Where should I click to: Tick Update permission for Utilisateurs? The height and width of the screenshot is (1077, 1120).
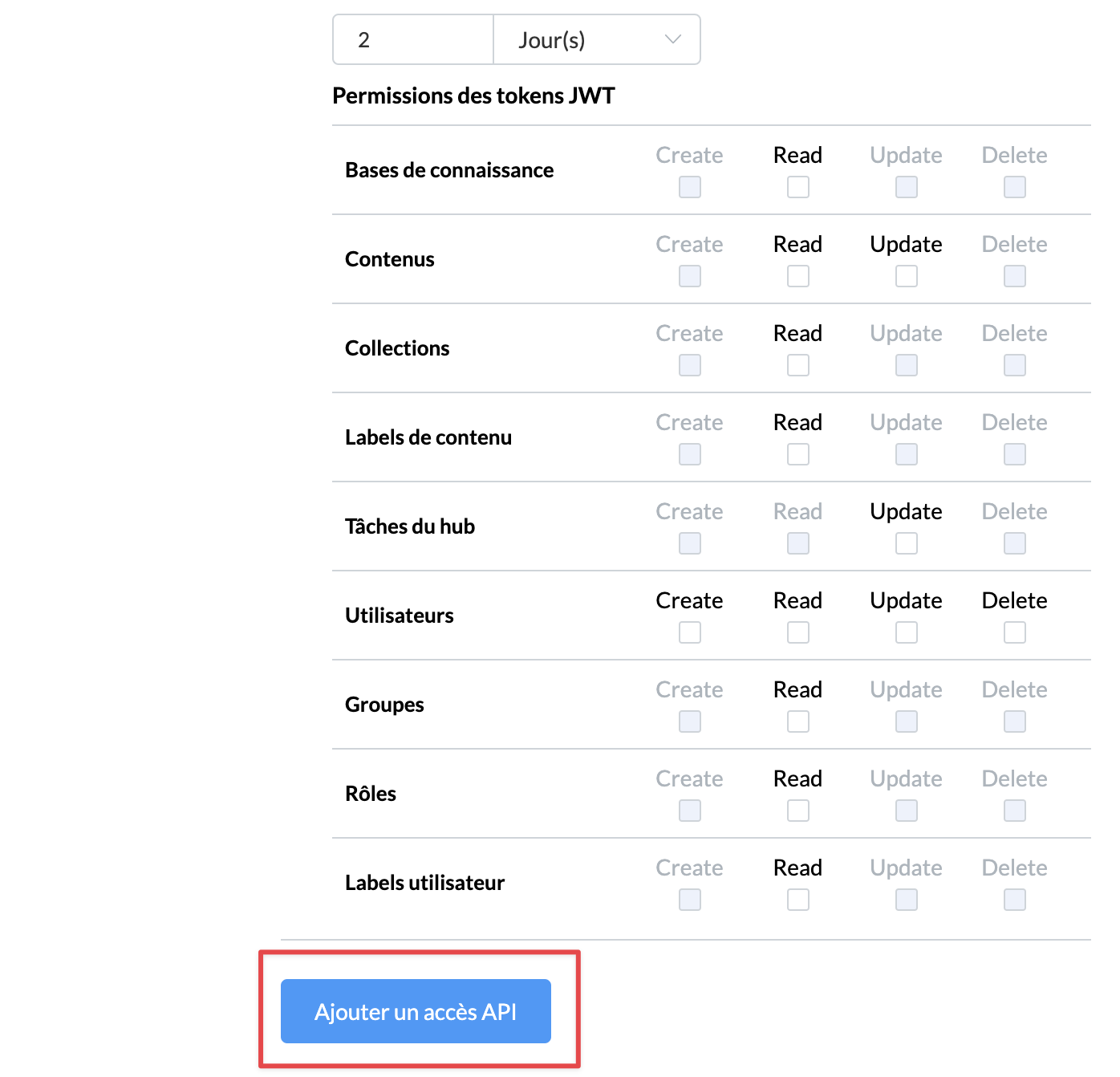907,632
